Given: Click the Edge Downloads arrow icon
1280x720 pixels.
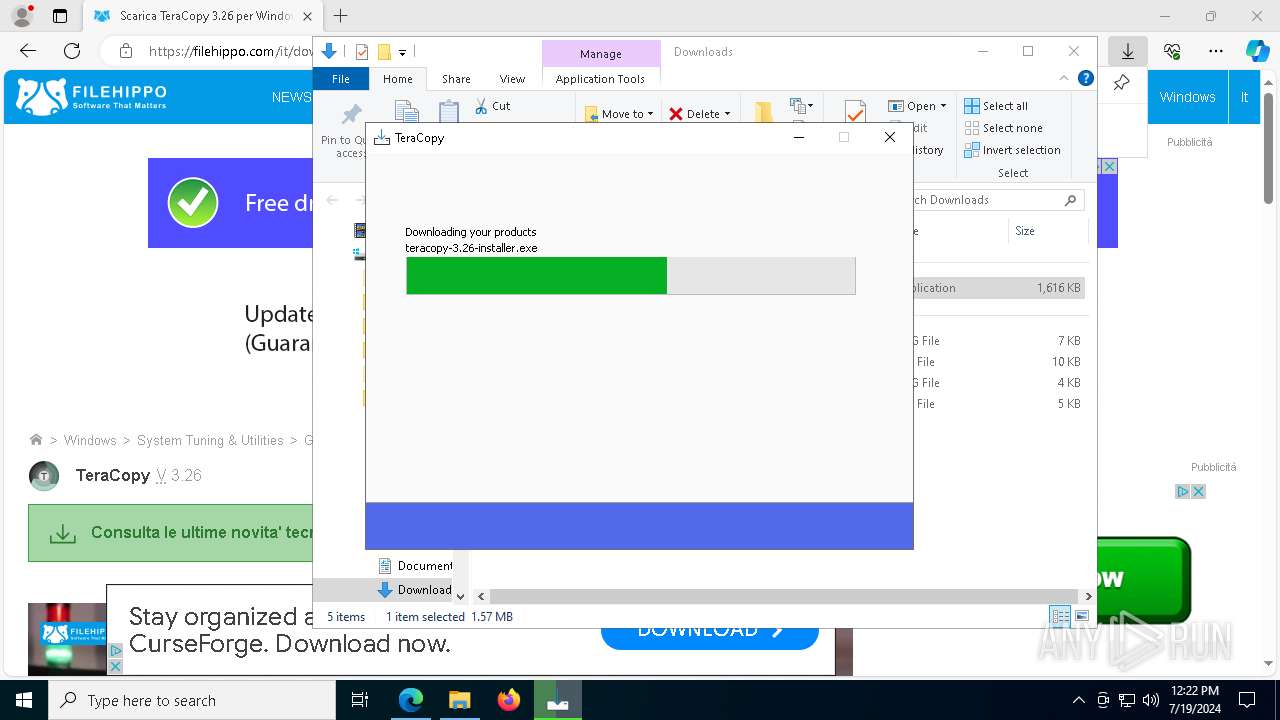Looking at the screenshot, I should (x=1128, y=51).
